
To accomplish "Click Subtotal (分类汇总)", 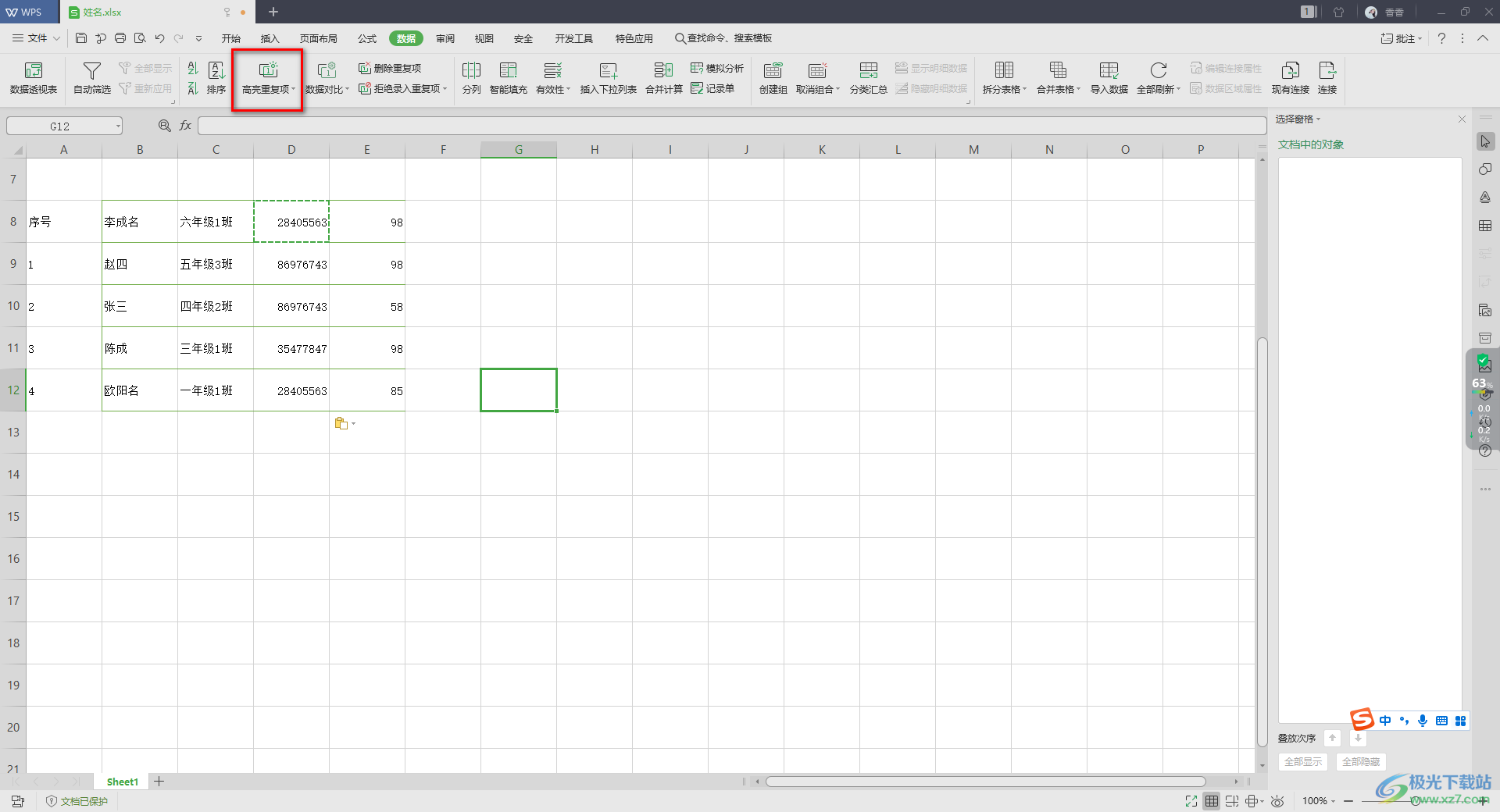I will point(868,78).
